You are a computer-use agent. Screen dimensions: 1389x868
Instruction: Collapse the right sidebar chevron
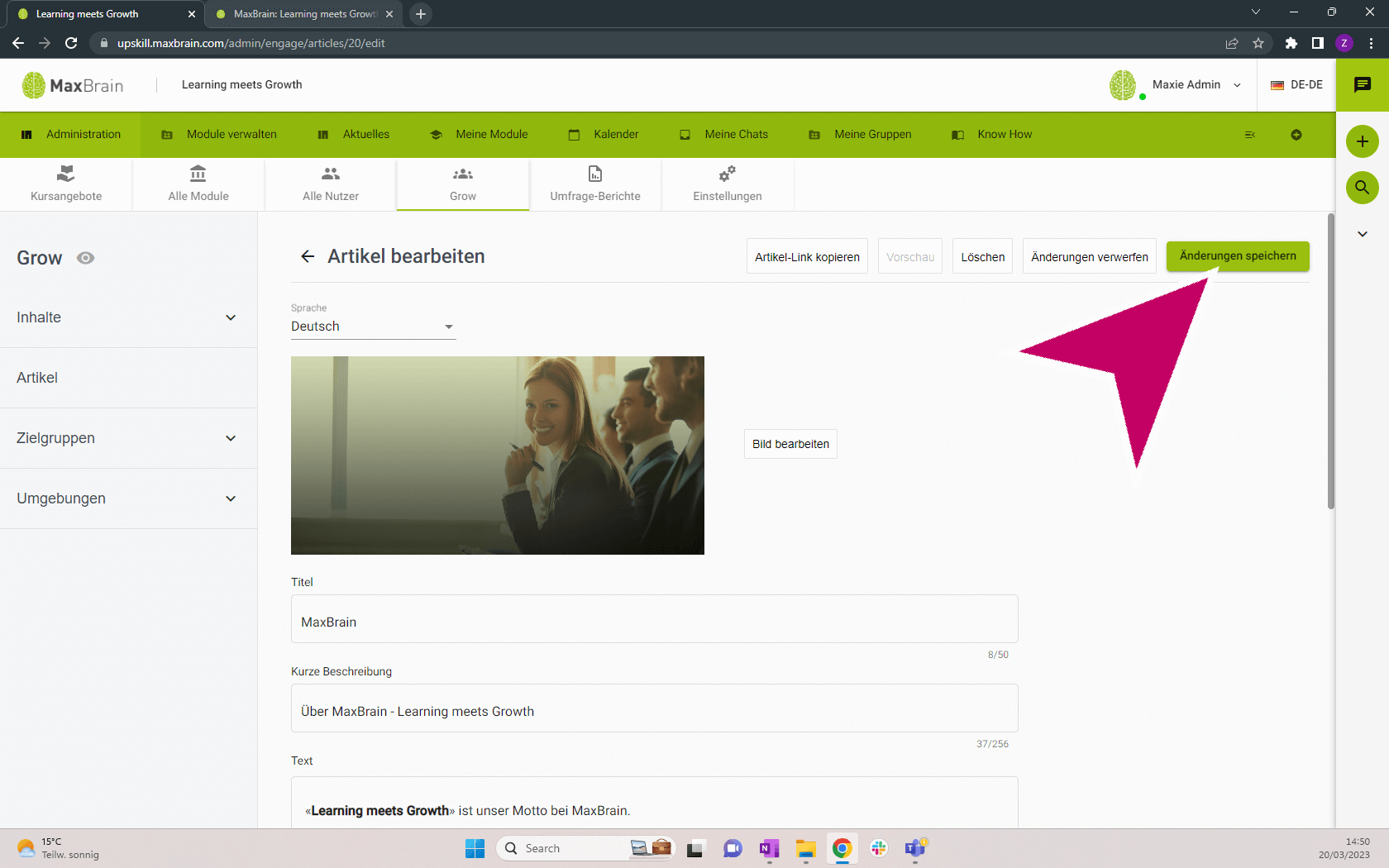coord(1363,234)
